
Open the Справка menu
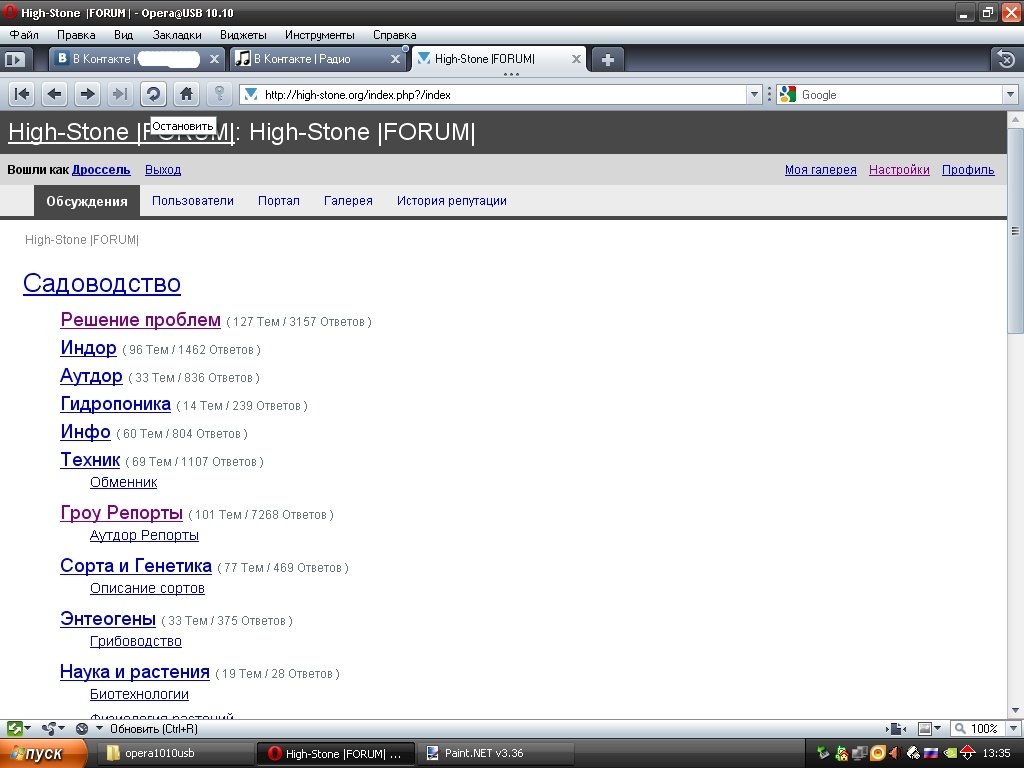click(x=394, y=35)
